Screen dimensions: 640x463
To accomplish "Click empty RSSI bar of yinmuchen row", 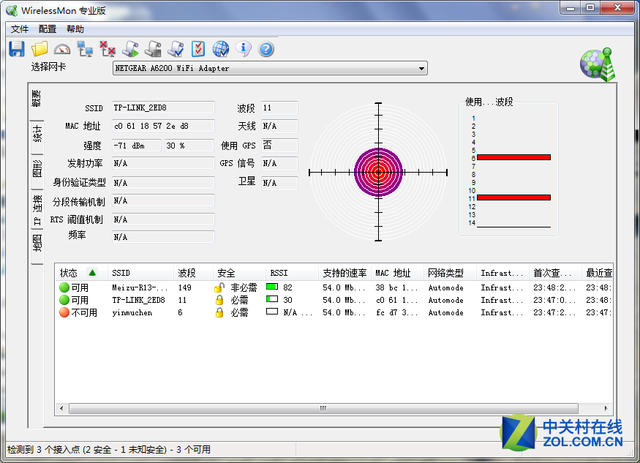I will point(272,312).
